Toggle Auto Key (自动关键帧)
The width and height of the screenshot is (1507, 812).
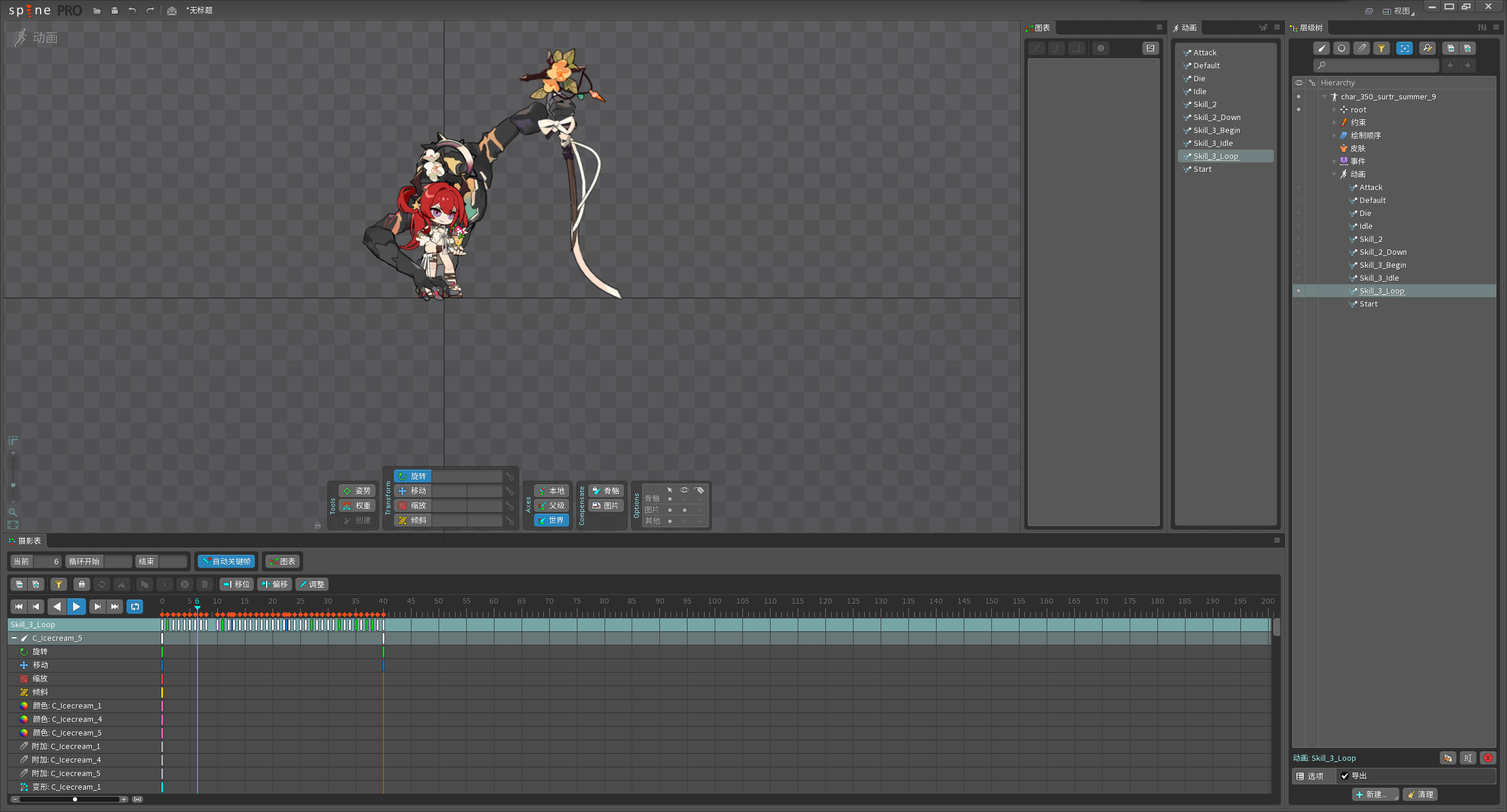pyautogui.click(x=227, y=561)
